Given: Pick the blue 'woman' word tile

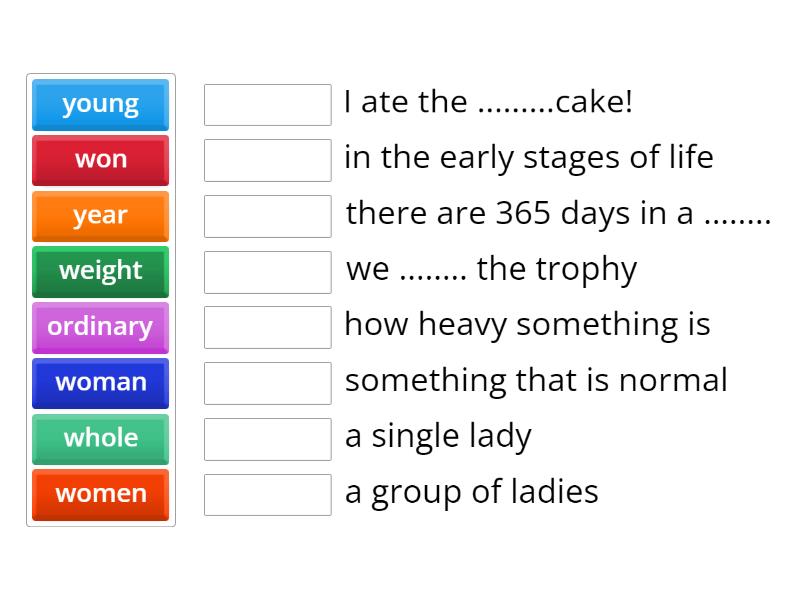Looking at the screenshot, I should point(100,383).
